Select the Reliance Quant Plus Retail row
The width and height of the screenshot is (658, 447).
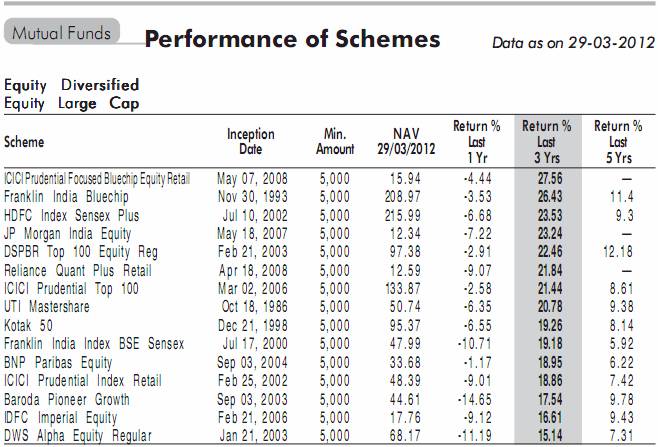pyautogui.click(x=77, y=270)
